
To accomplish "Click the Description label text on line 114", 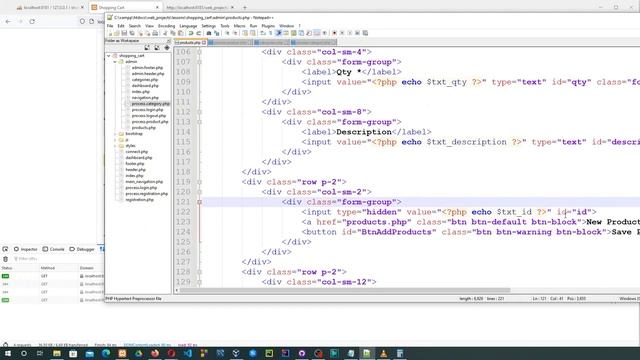I will [364, 132].
